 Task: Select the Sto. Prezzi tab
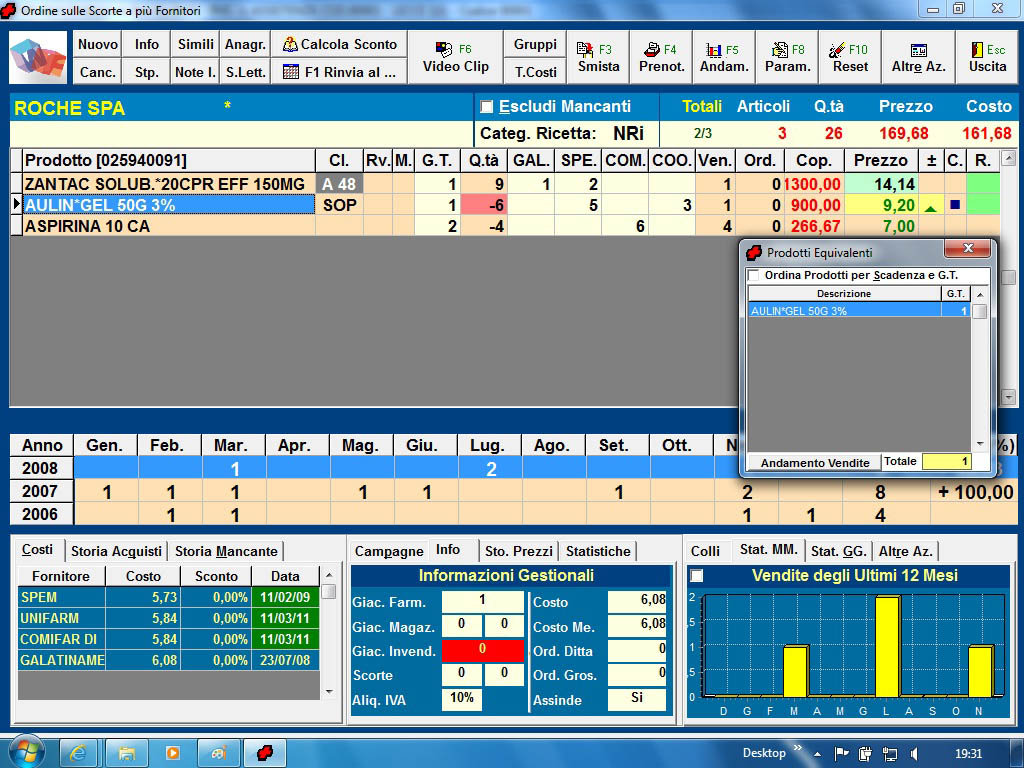(x=518, y=551)
